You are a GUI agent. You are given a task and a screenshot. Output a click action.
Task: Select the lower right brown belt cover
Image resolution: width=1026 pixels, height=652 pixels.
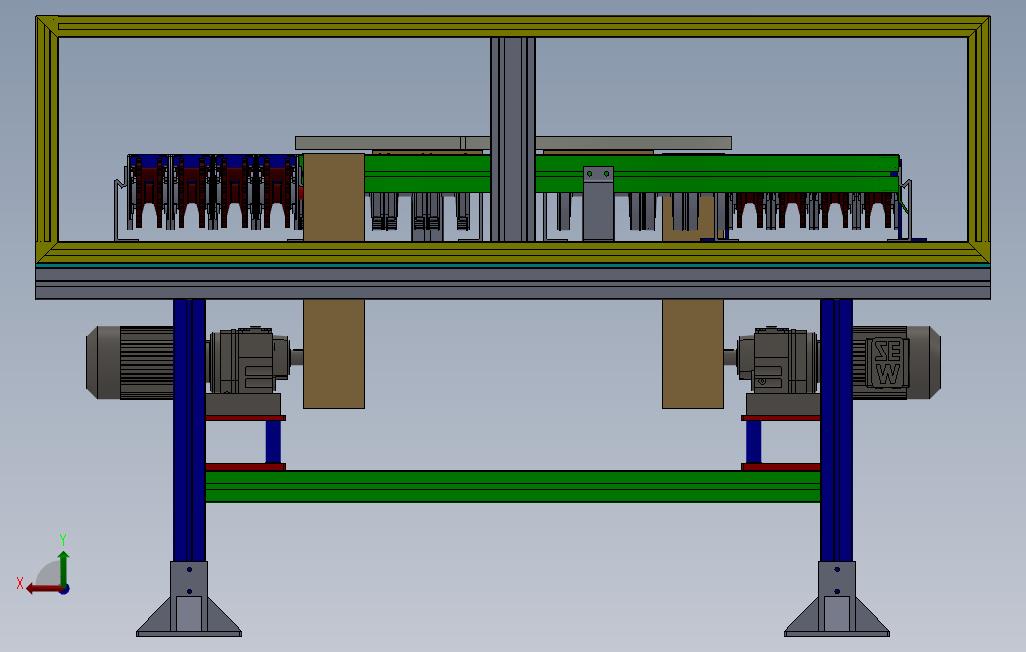(x=693, y=354)
